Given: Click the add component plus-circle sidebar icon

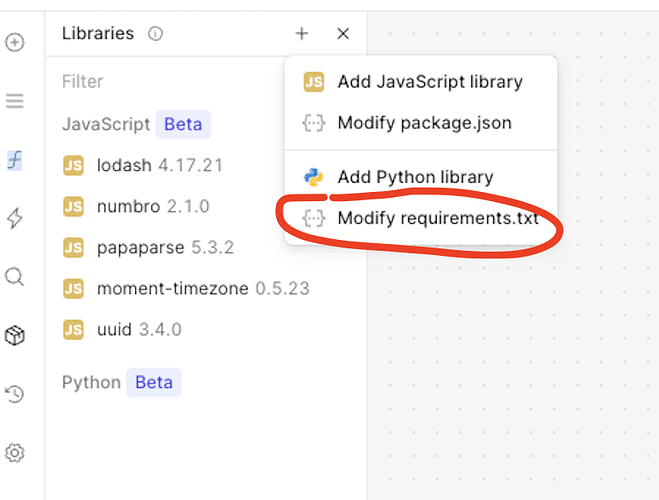Looking at the screenshot, I should pos(15,42).
